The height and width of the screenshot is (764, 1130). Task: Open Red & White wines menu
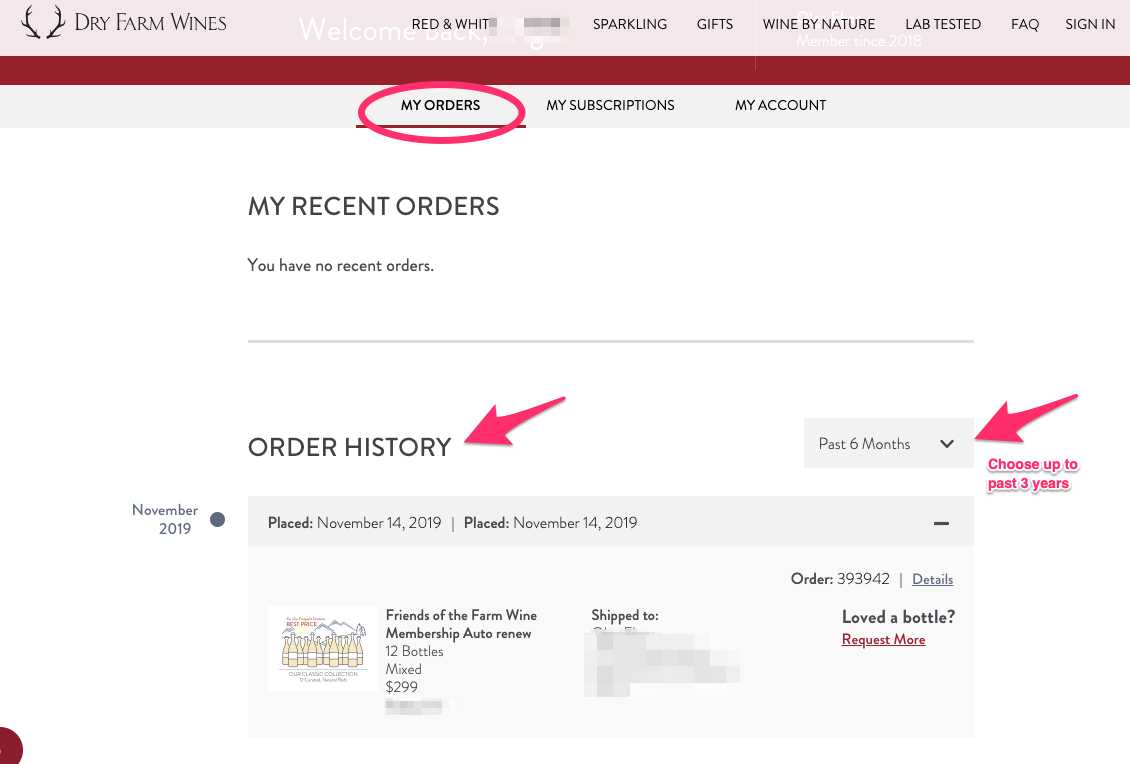click(451, 24)
